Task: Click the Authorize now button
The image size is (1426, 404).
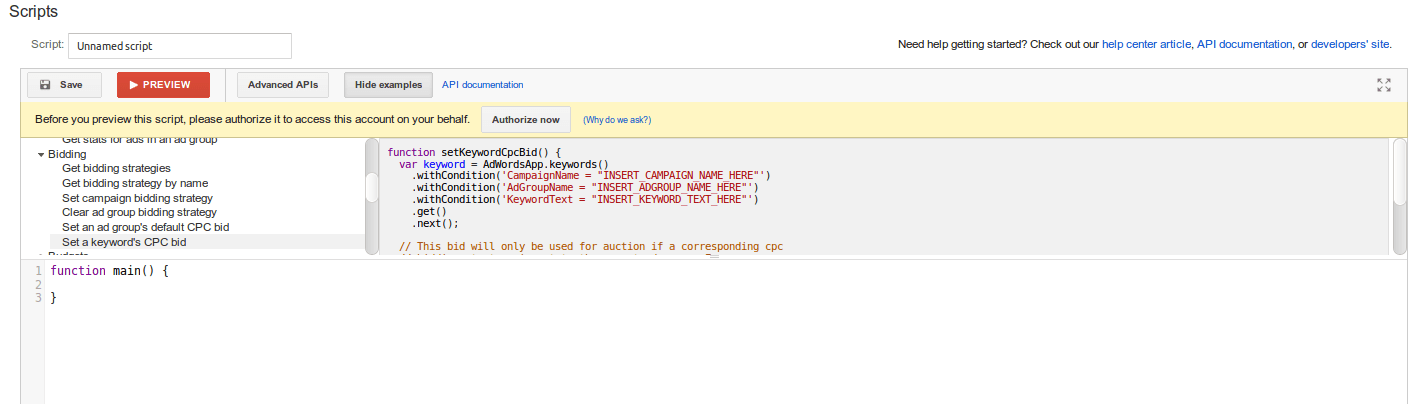Action: [x=526, y=119]
